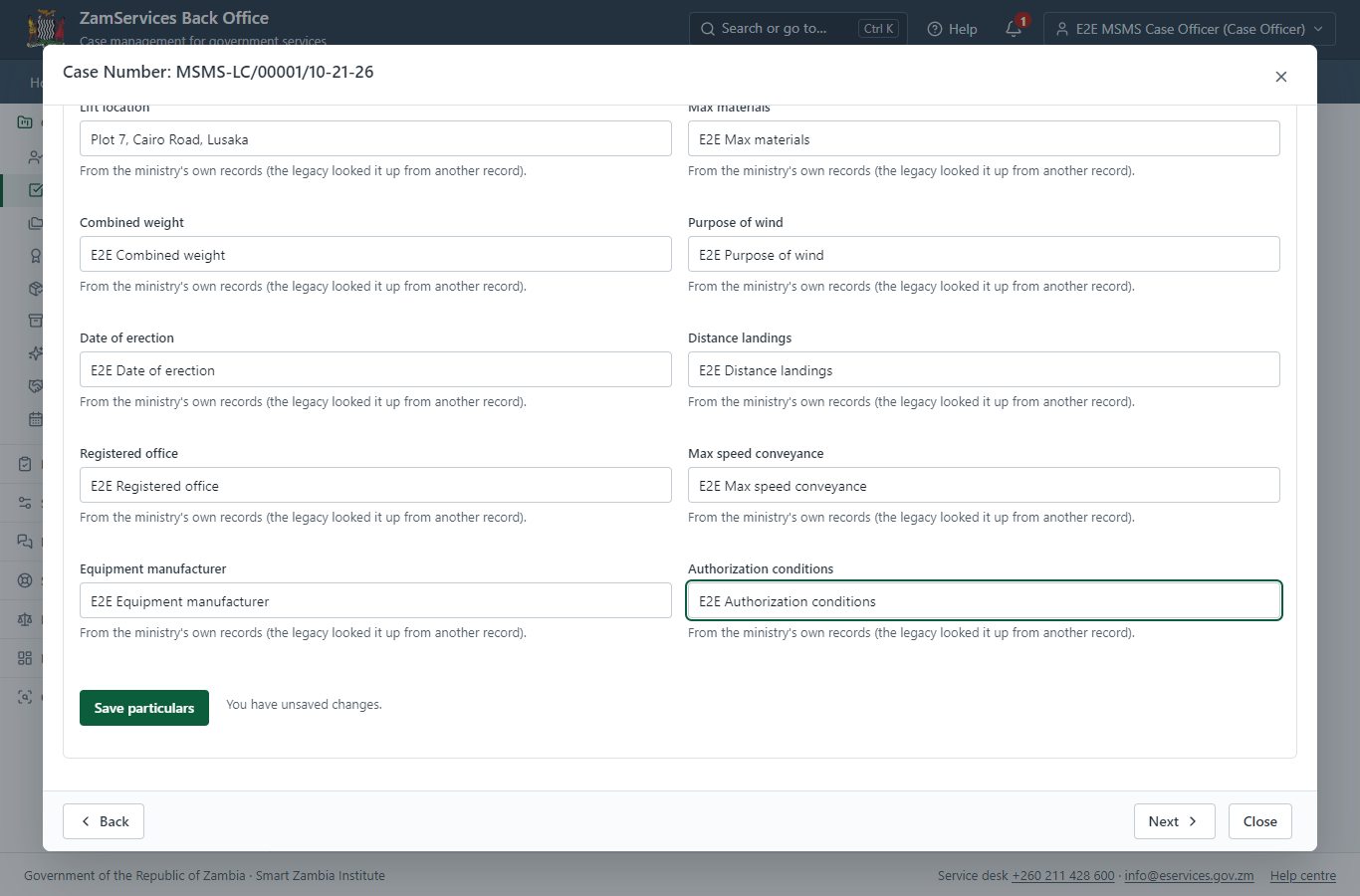
Task: Select the Distance landings field
Action: pos(984,369)
